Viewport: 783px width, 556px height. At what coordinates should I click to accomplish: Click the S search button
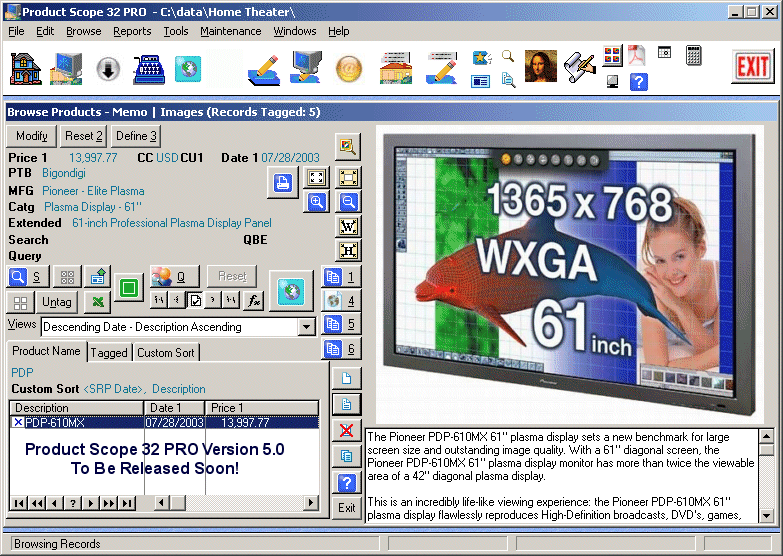click(x=27, y=277)
